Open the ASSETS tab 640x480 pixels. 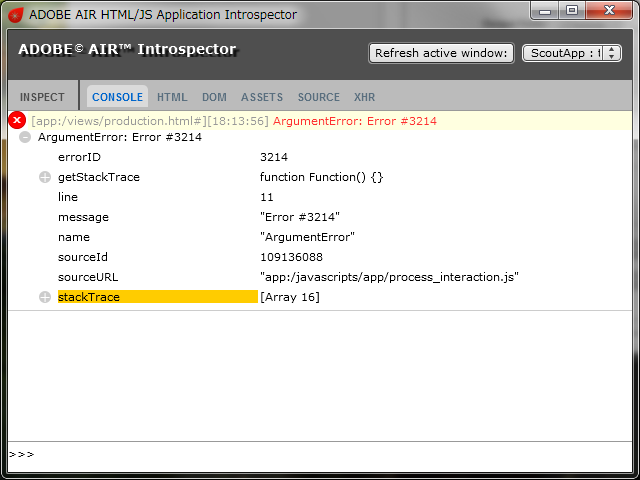[x=262, y=97]
